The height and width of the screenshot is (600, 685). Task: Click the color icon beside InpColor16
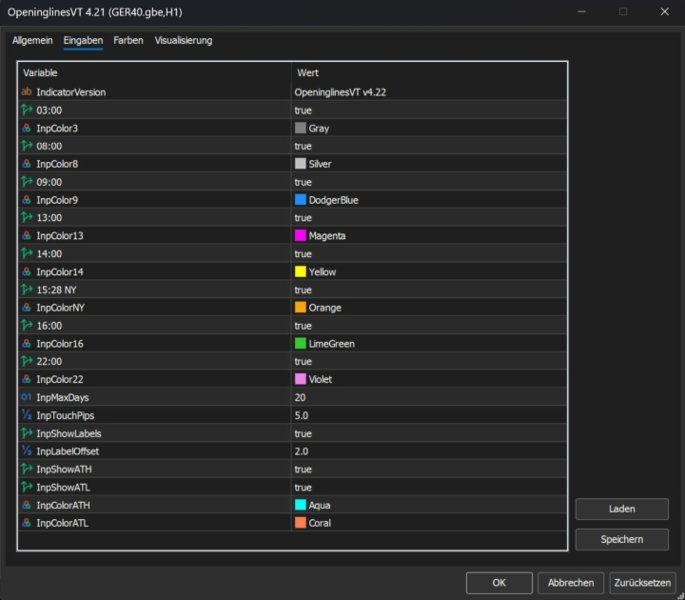click(x=26, y=343)
